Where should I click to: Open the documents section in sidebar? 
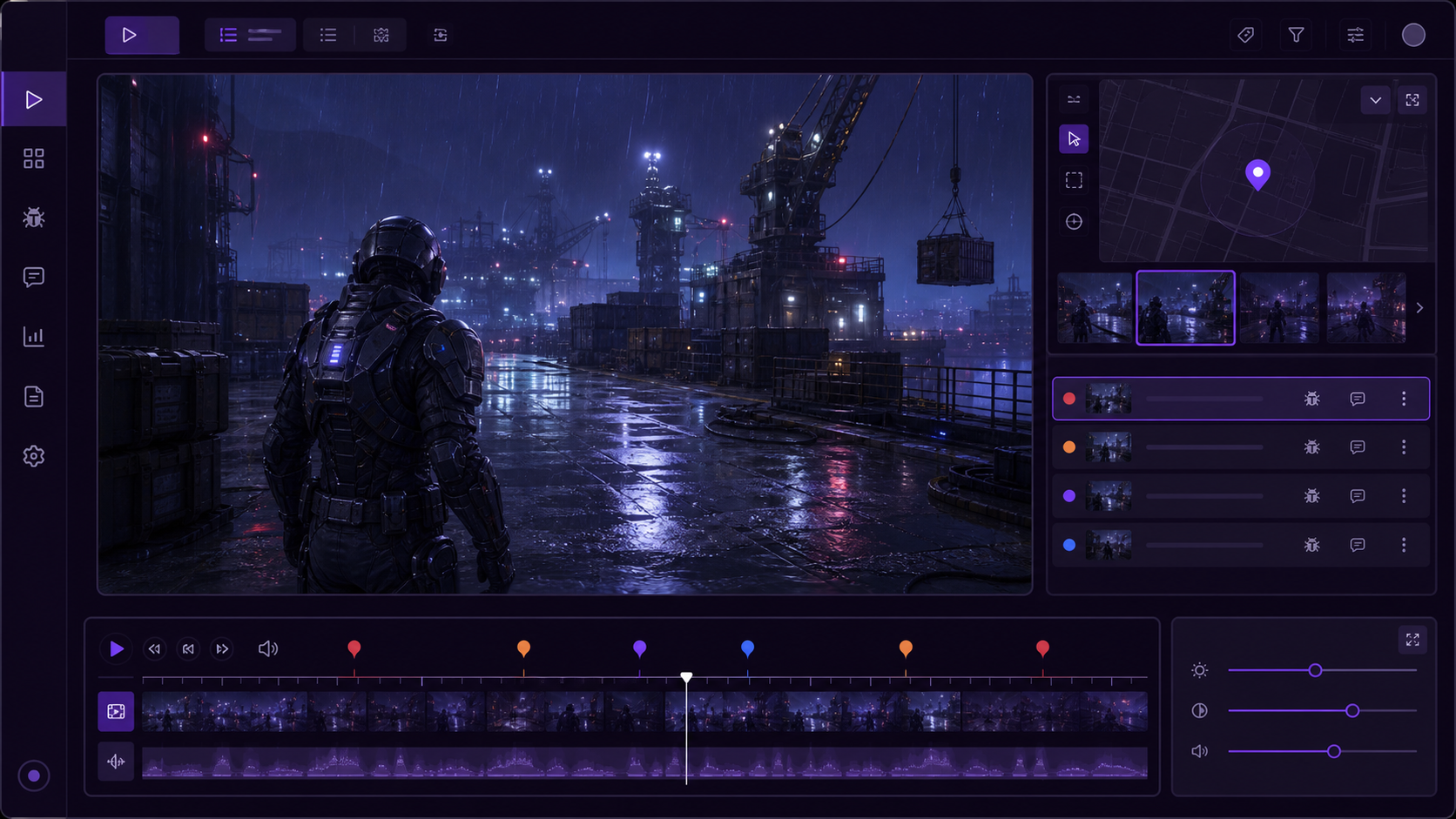(34, 397)
